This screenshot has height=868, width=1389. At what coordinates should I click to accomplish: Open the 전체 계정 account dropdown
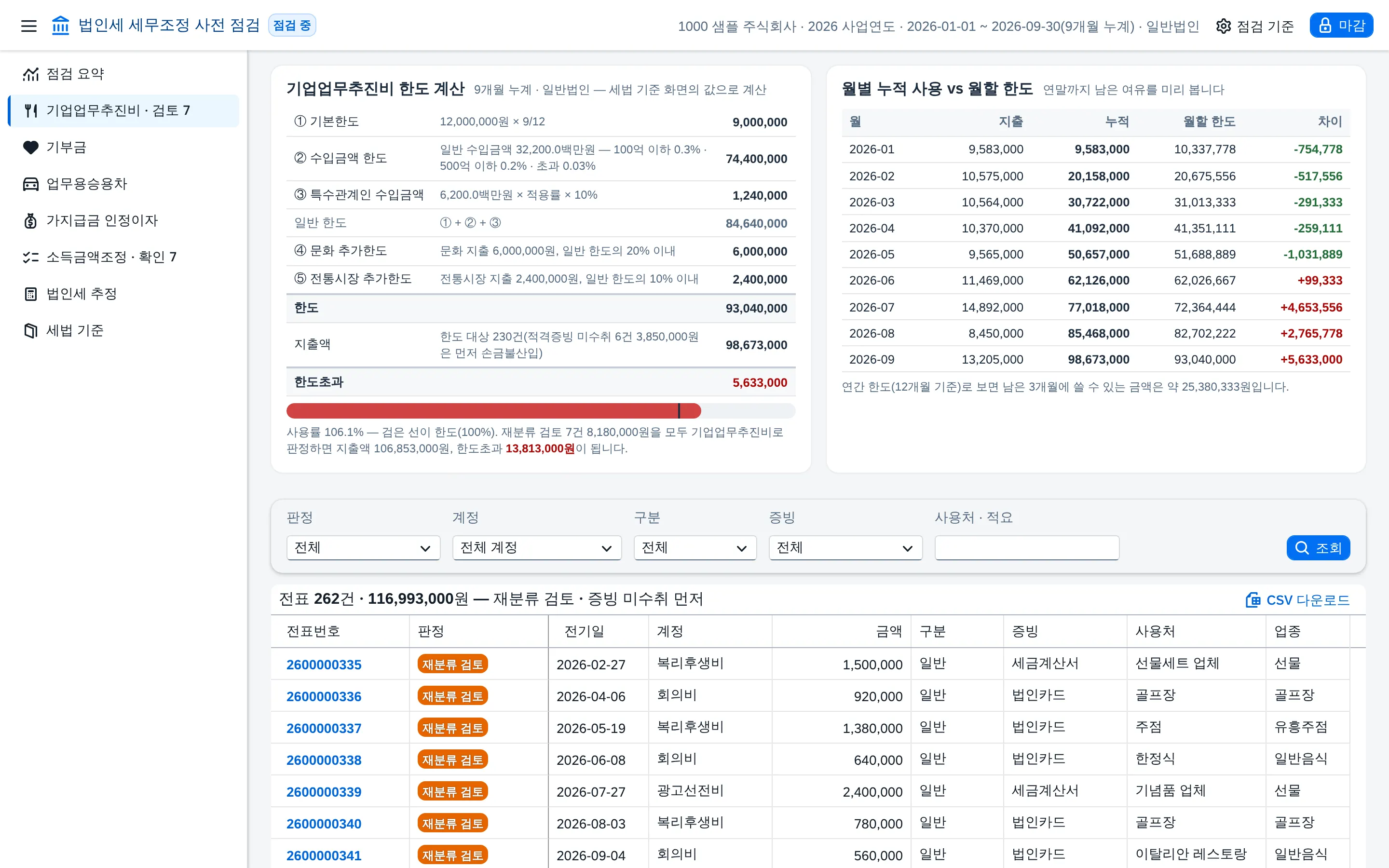[537, 548]
